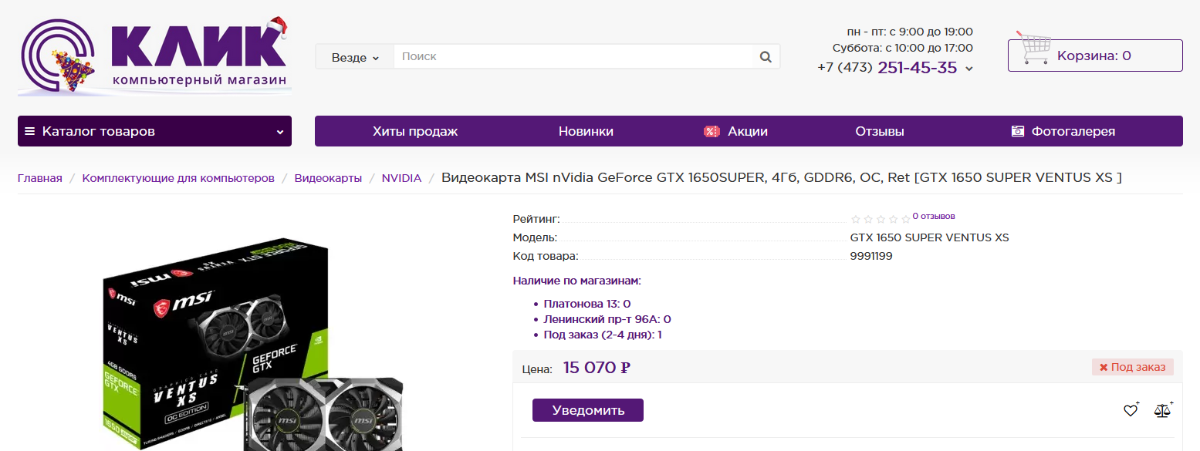Click the MSI graphics card product image
1200x451 pixels.
[x=255, y=345]
